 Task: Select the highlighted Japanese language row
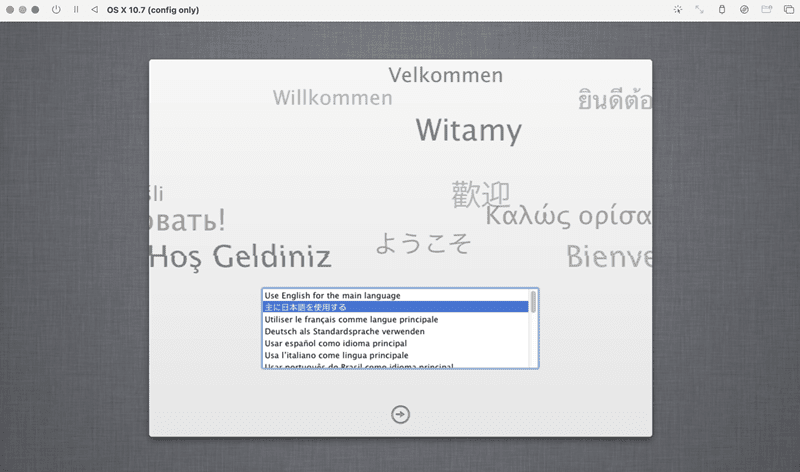tap(395, 307)
